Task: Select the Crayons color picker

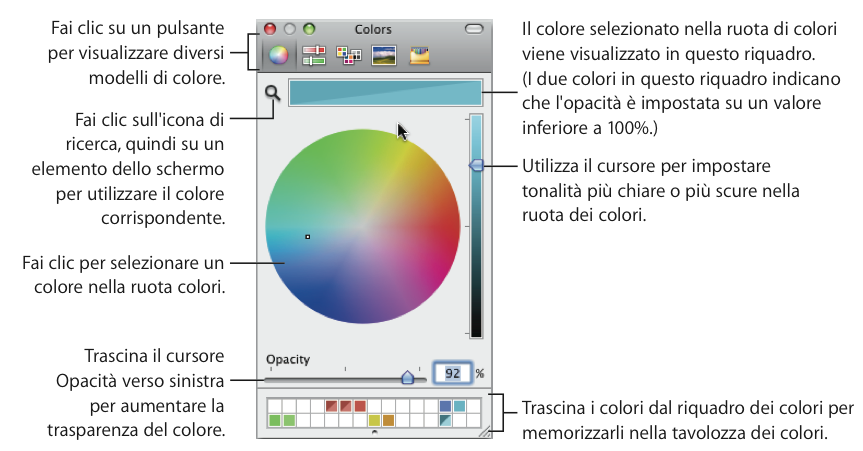Action: (x=420, y=57)
